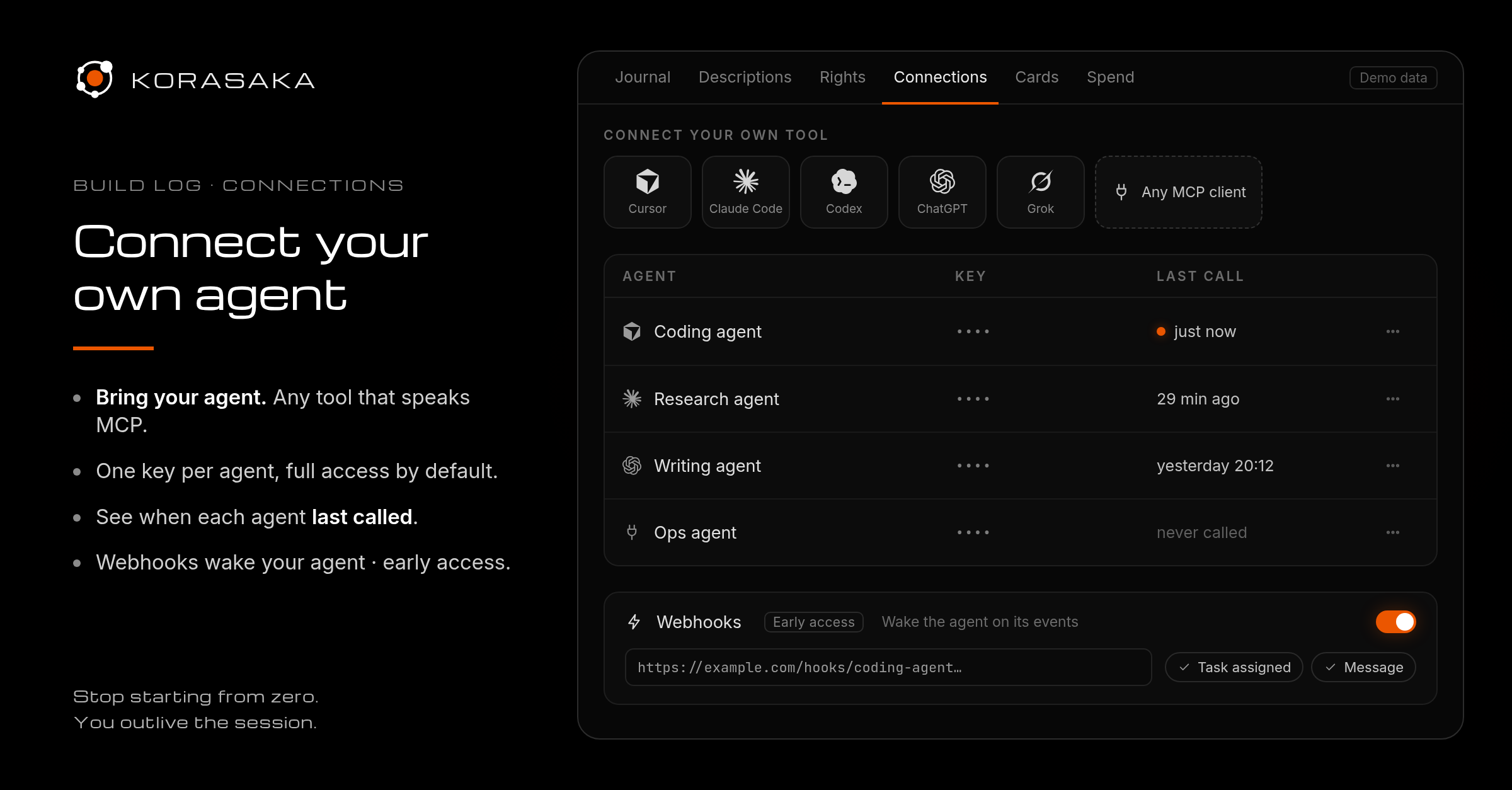Click the 'never called' last call value
This screenshot has width=1512, height=790.
(1201, 532)
